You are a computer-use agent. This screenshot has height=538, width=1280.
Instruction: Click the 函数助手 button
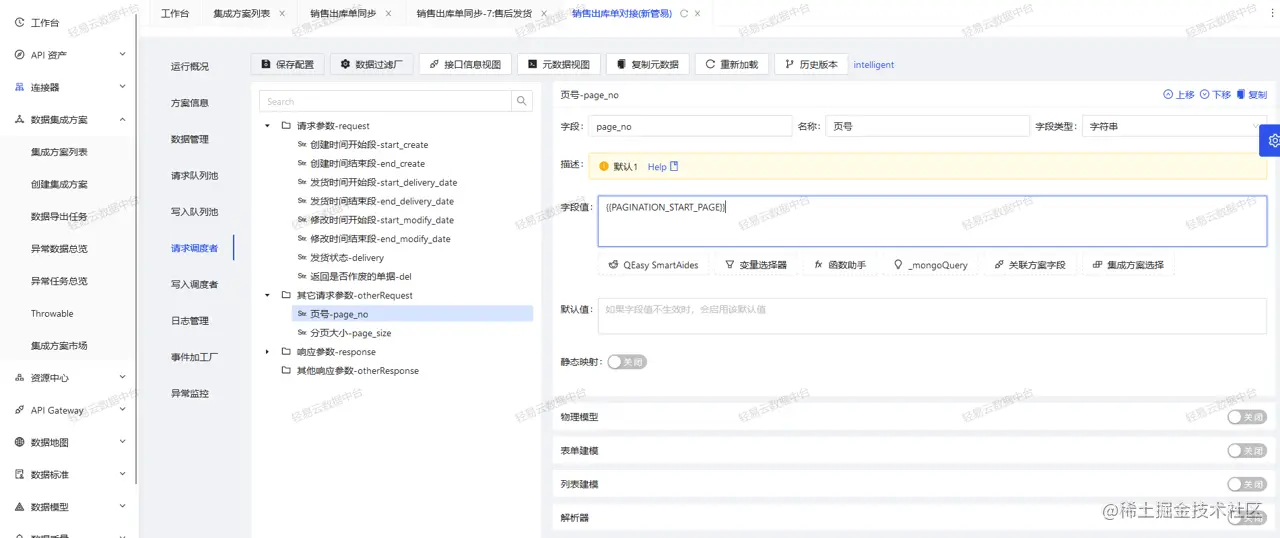click(840, 265)
